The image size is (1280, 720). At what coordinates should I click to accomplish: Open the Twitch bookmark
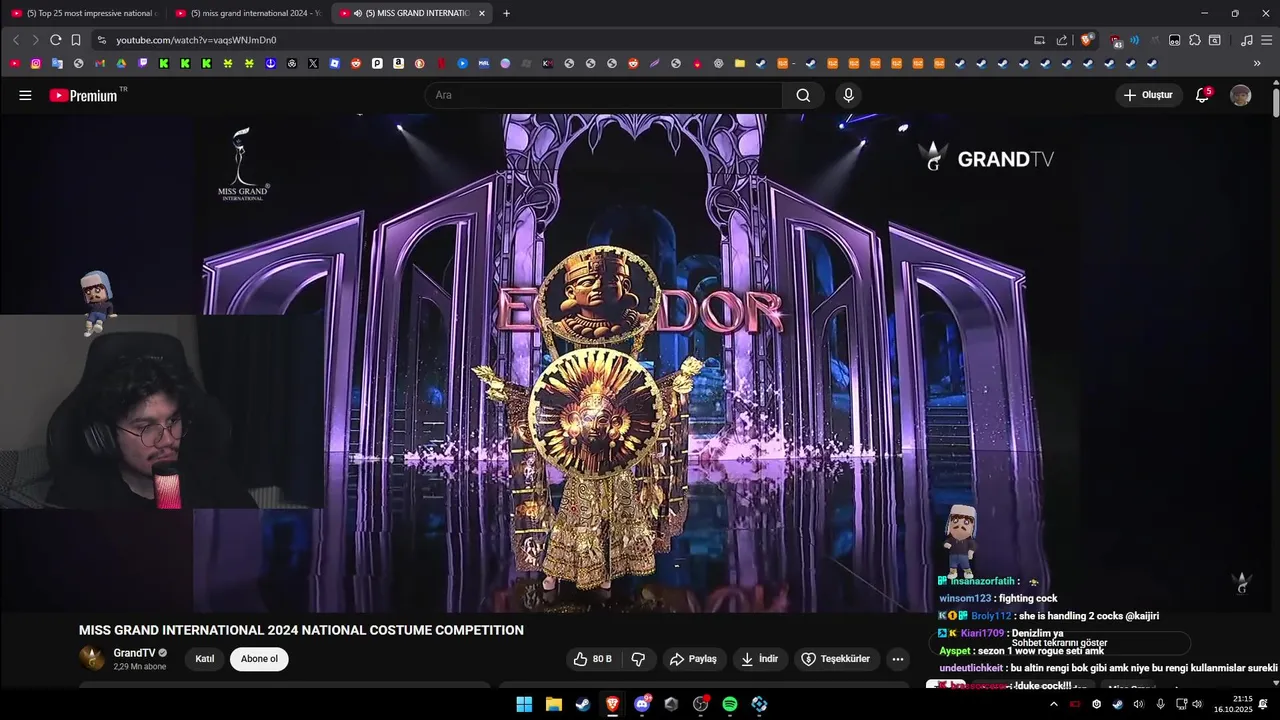(x=143, y=63)
